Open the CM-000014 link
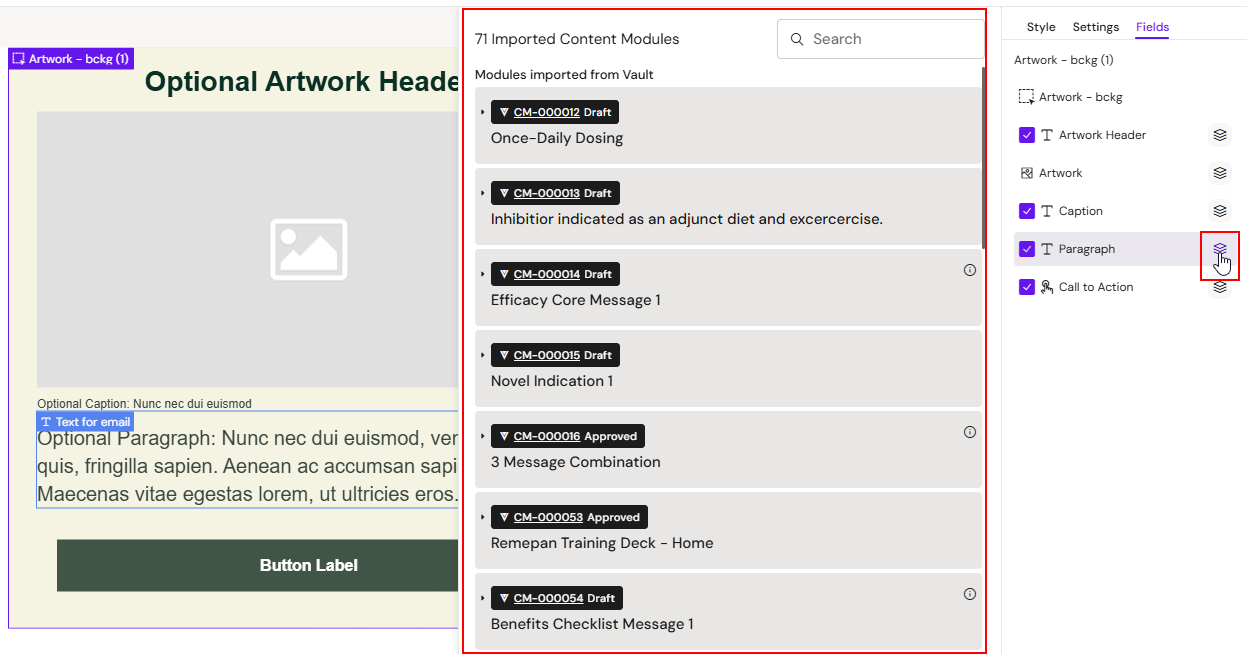 click(547, 274)
